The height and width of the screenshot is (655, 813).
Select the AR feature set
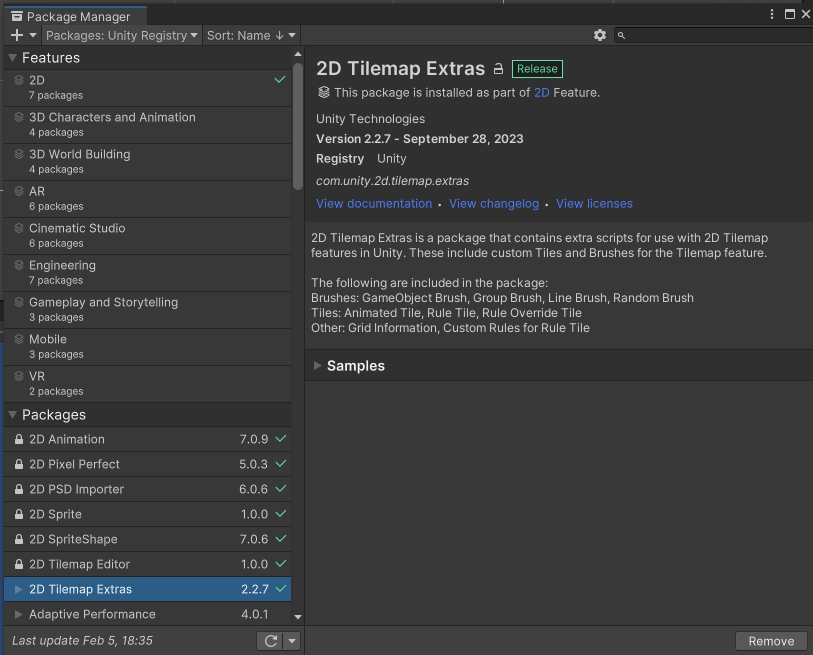point(147,199)
